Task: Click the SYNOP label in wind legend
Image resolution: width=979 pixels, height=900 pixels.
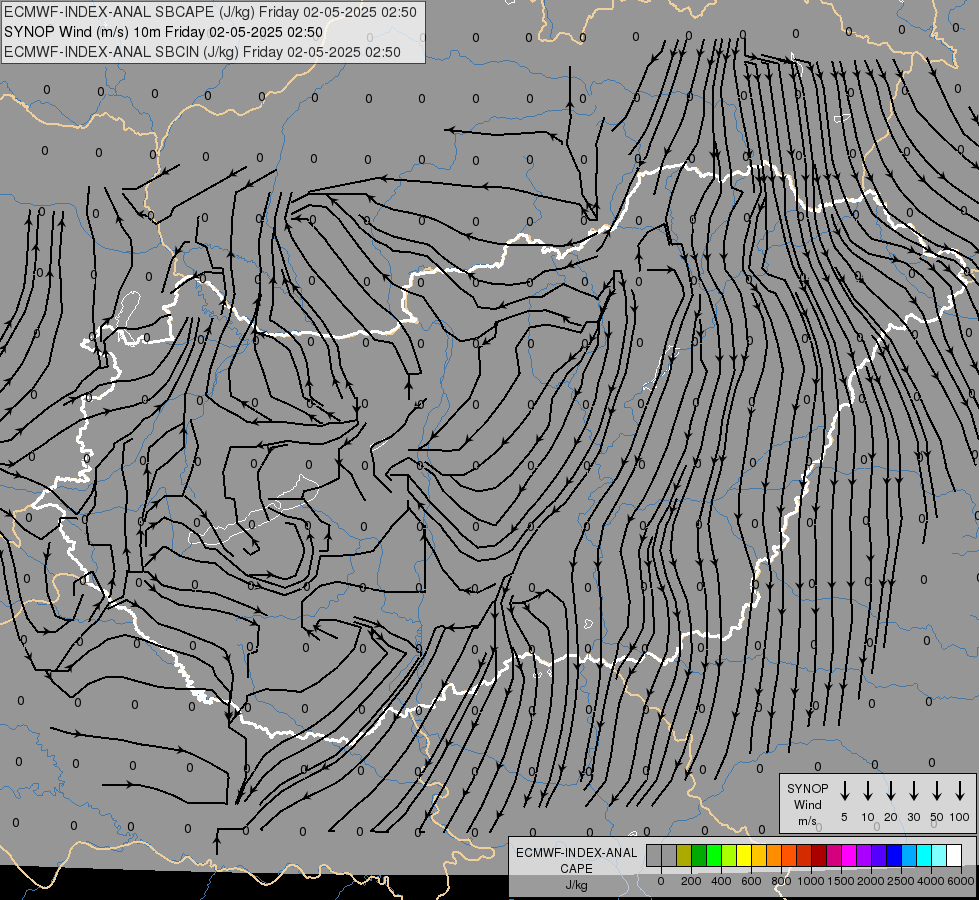Action: (x=807, y=788)
